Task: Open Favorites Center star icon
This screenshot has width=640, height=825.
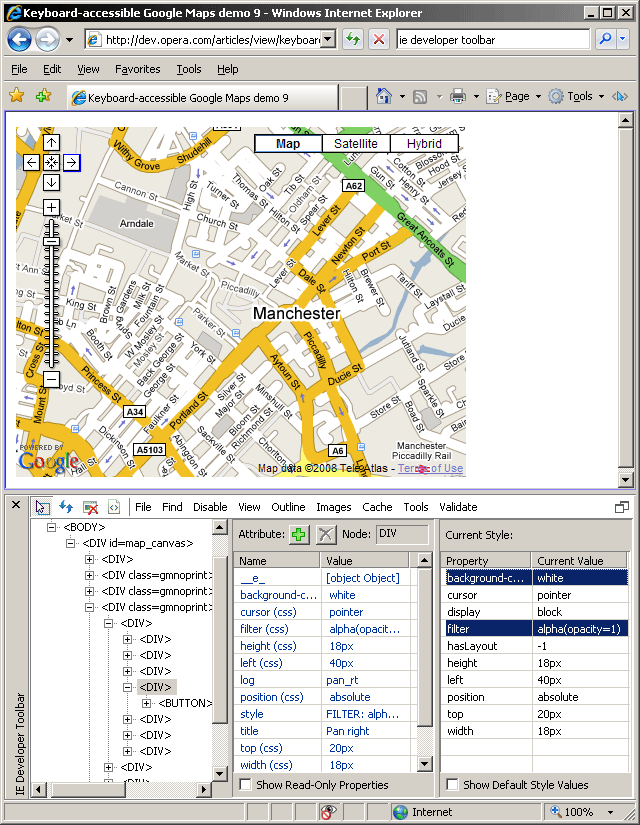Action: [17, 96]
